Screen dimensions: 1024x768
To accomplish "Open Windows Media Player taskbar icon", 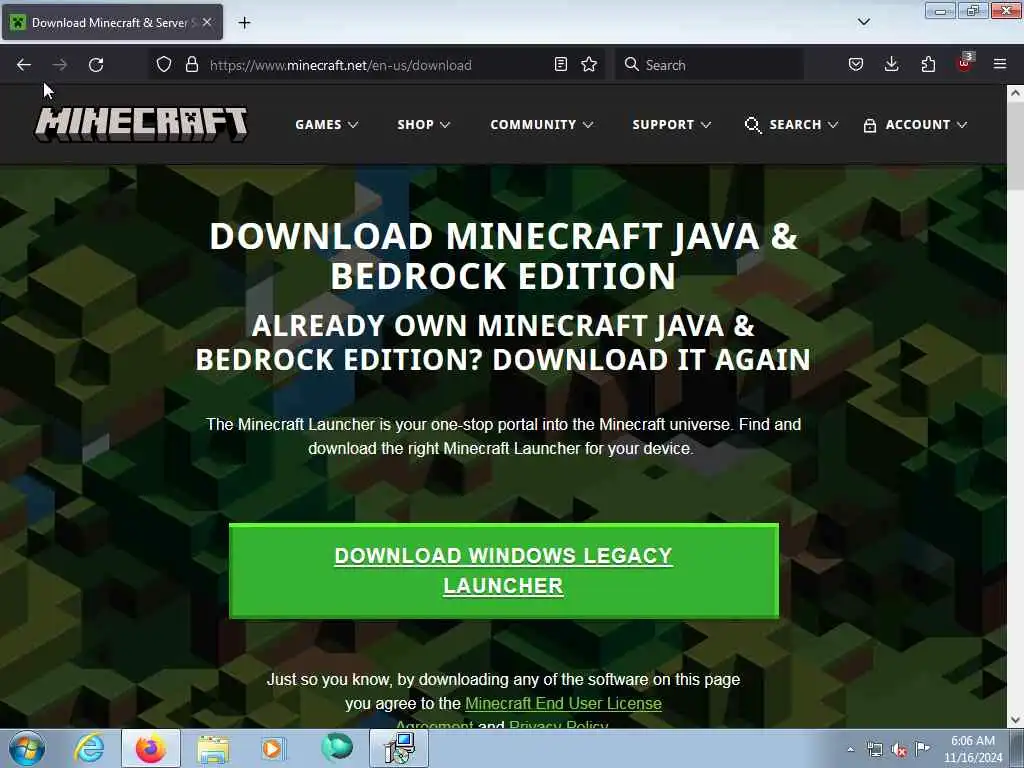I will (273, 748).
